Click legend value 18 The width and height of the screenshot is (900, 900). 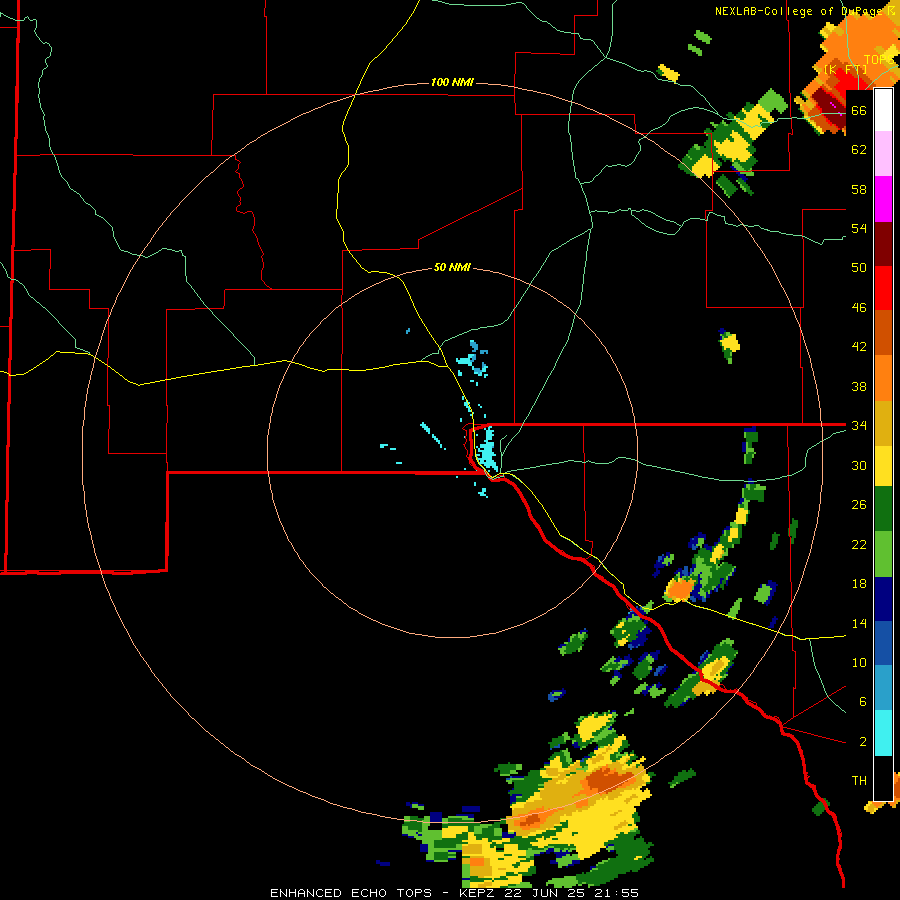click(x=859, y=584)
